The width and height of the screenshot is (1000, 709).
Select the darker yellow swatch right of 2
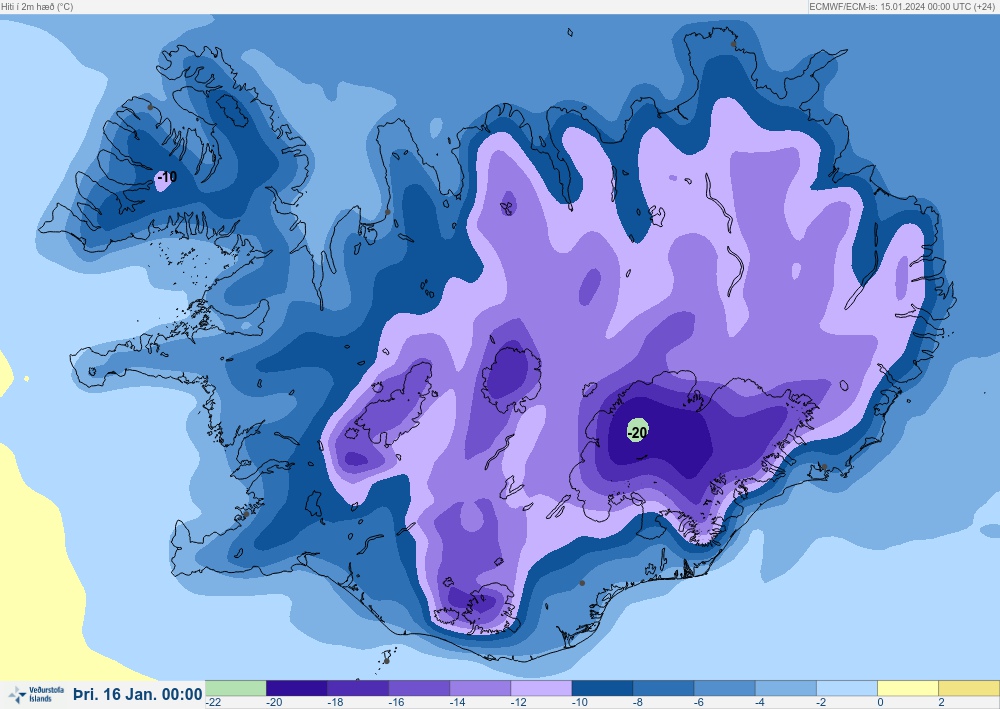click(969, 688)
